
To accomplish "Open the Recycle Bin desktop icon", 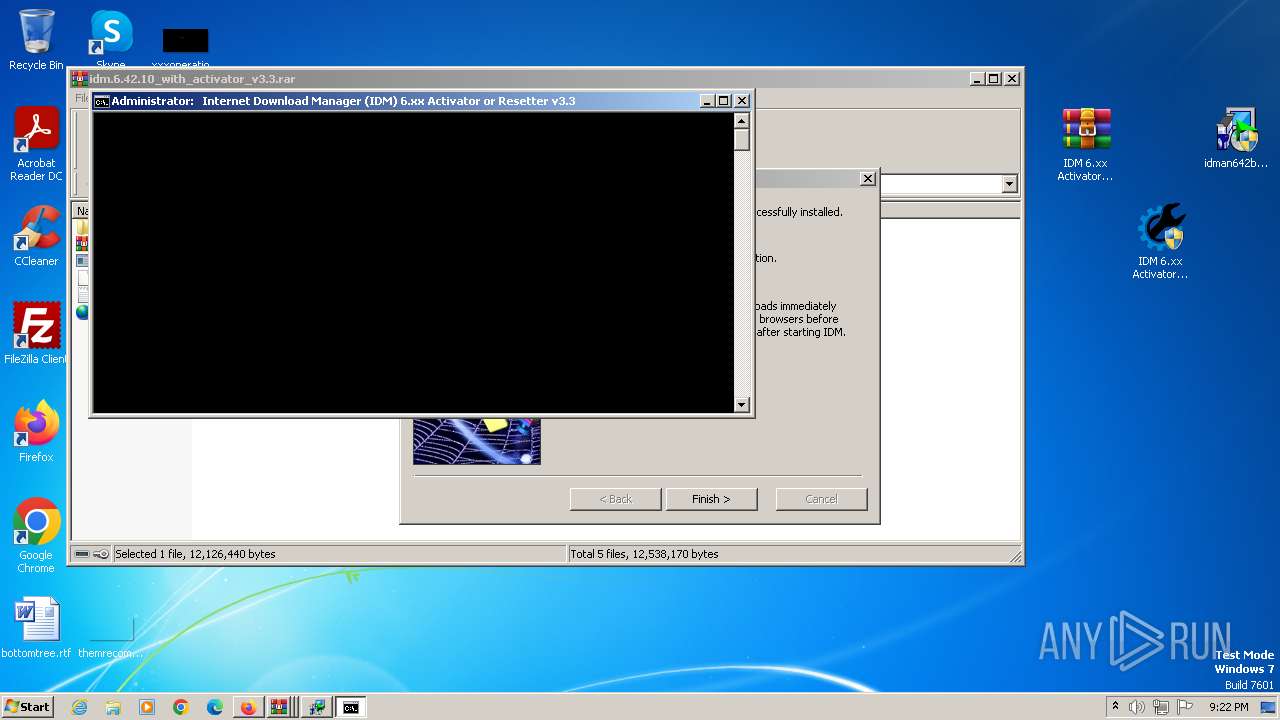I will [x=37, y=38].
